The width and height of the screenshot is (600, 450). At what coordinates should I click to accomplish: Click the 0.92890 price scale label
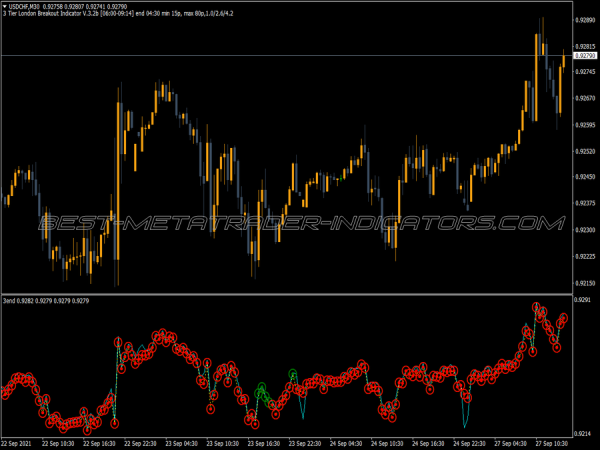point(585,20)
